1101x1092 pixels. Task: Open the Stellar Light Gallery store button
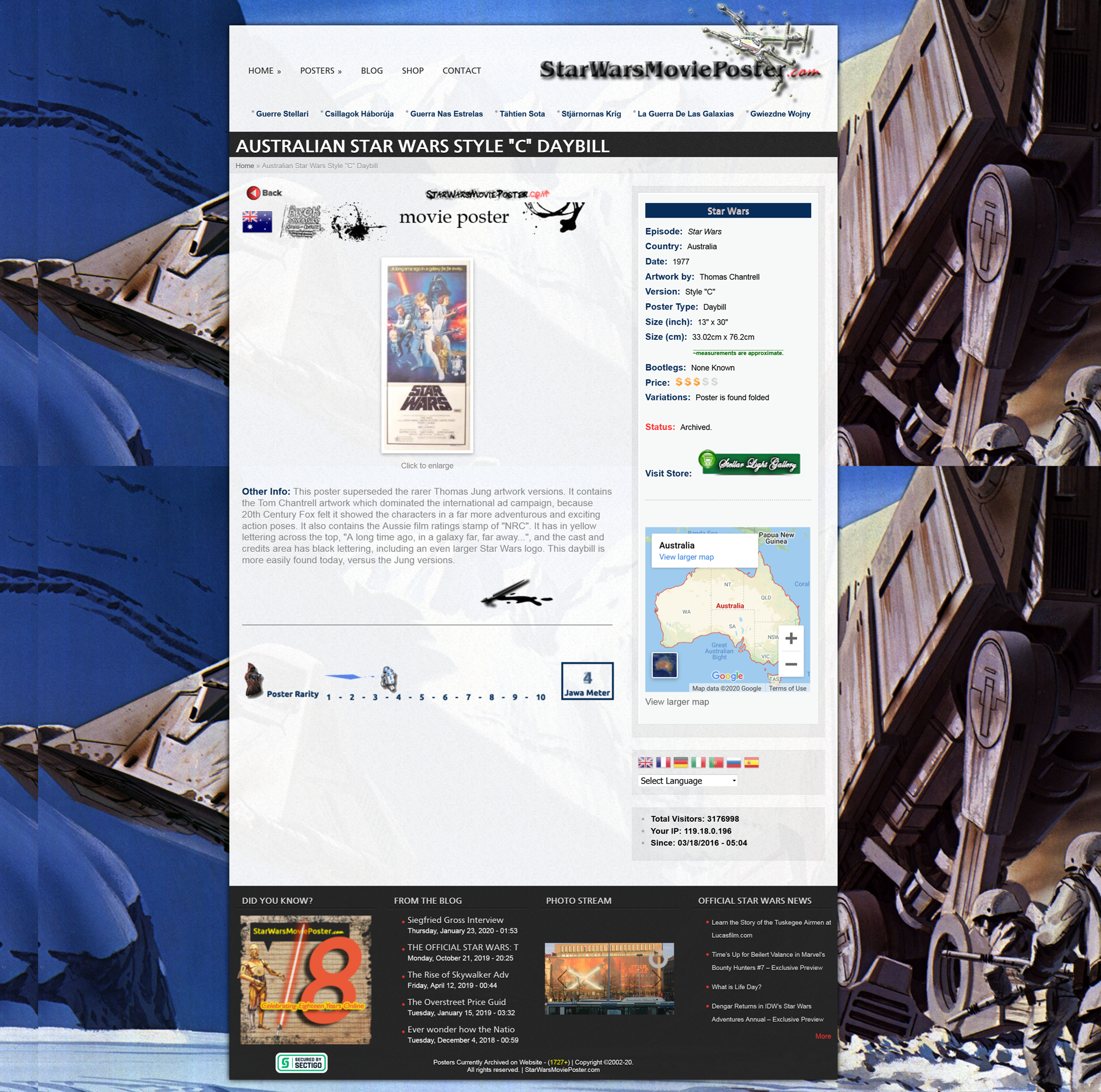point(749,463)
